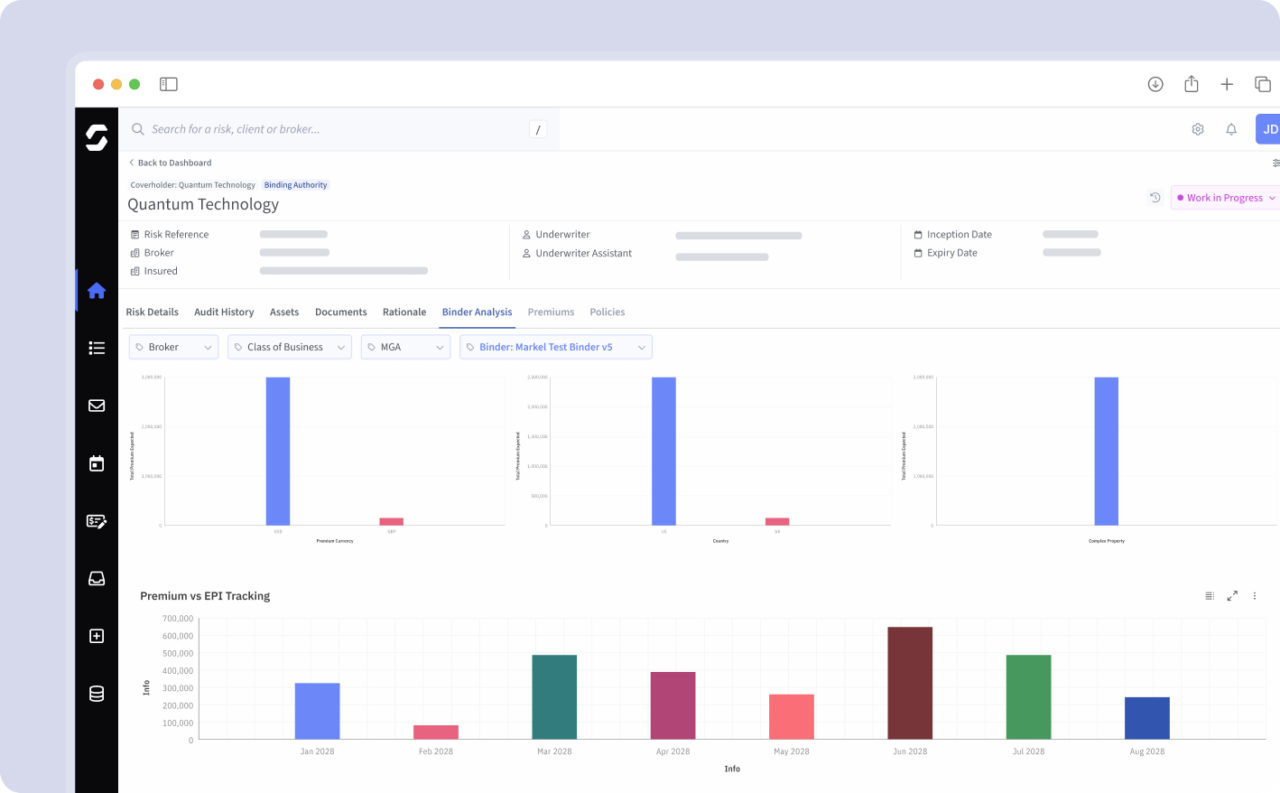1280x793 pixels.
Task: Open the mail envelope sidebar icon
Action: click(x=97, y=406)
